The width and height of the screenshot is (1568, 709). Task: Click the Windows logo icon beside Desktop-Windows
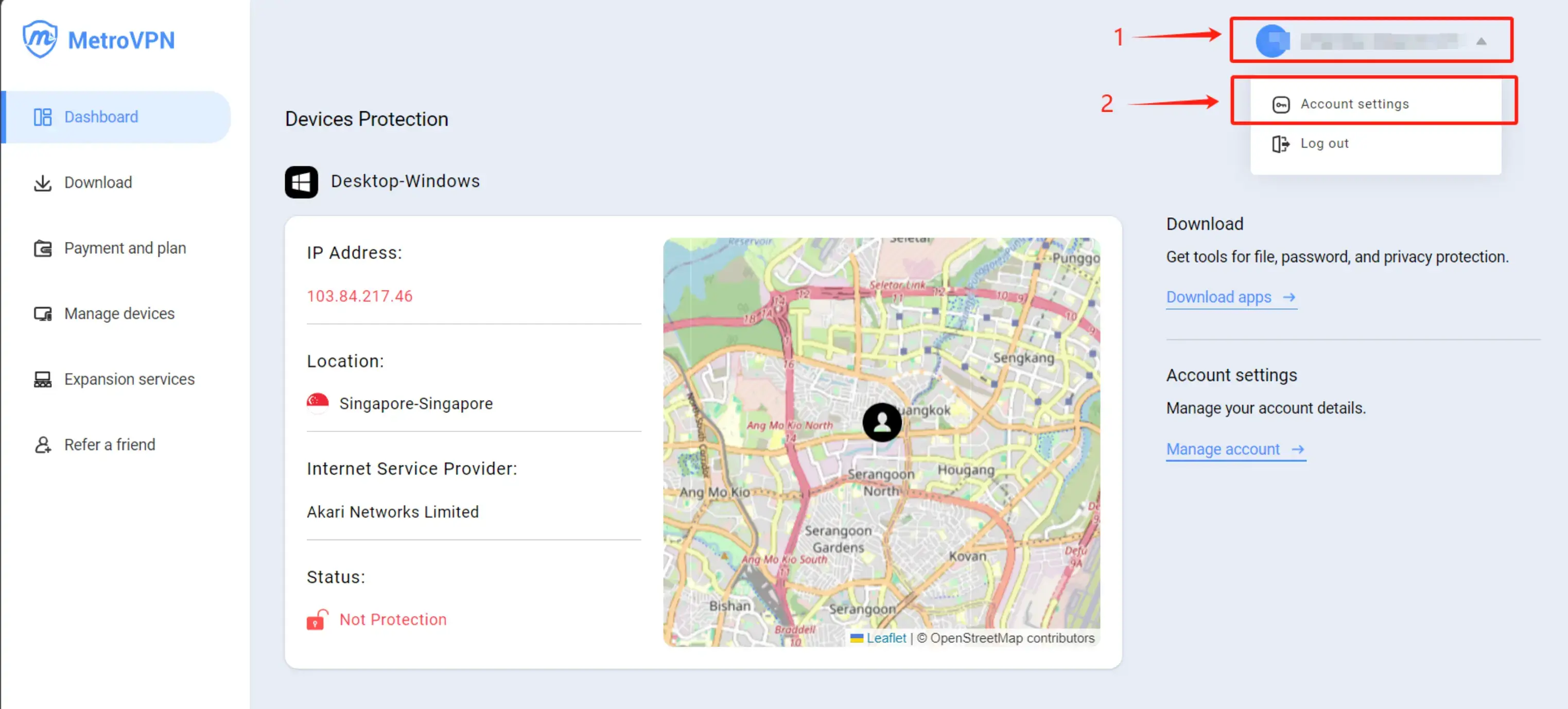301,182
